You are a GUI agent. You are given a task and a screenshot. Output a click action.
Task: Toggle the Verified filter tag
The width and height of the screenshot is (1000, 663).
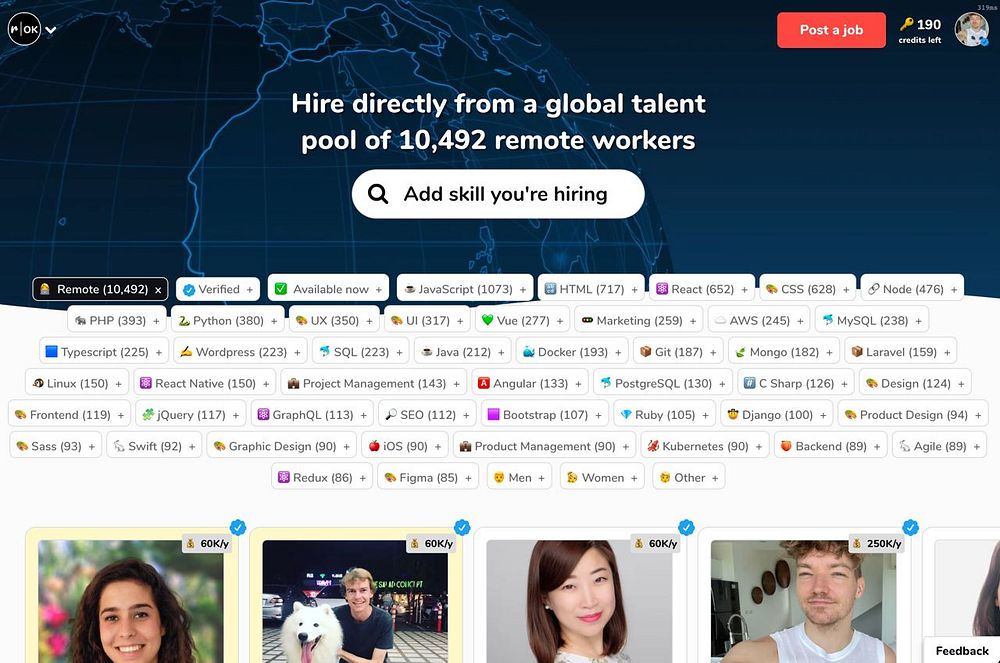tap(218, 289)
